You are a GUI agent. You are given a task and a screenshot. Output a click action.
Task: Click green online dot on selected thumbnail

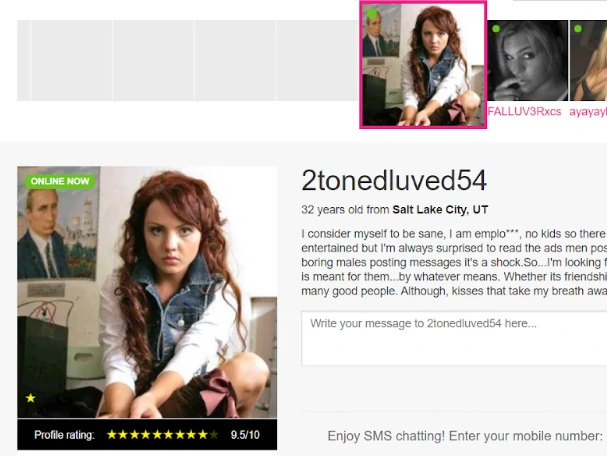click(x=372, y=14)
